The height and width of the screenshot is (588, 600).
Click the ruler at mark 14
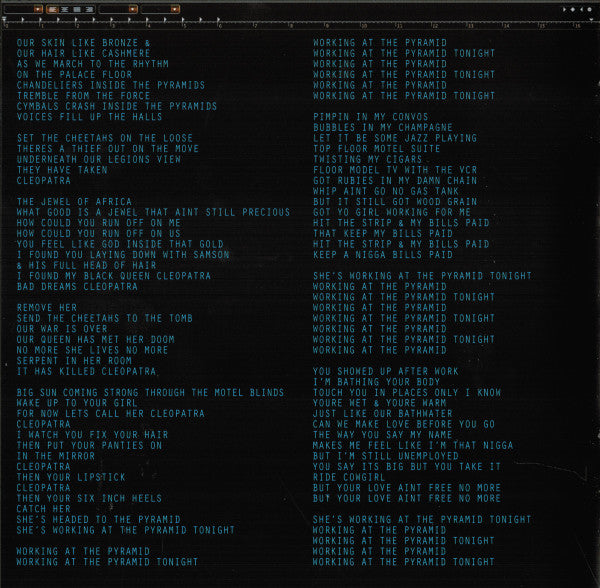[x=506, y=25]
